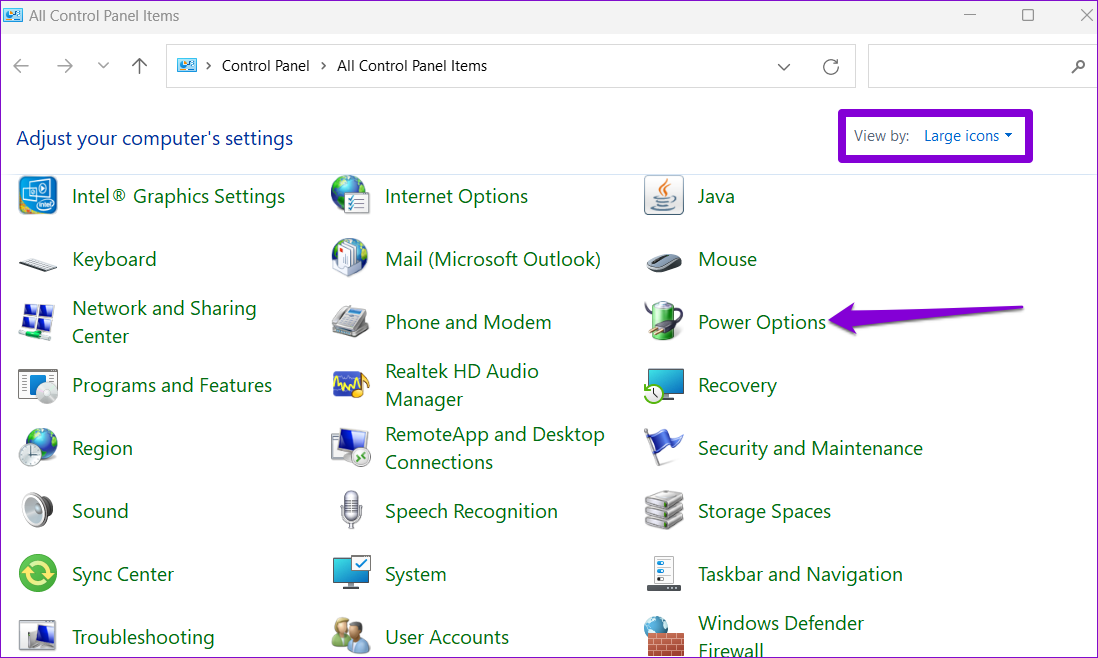Click the Speech Recognition microphone icon

click(351, 511)
